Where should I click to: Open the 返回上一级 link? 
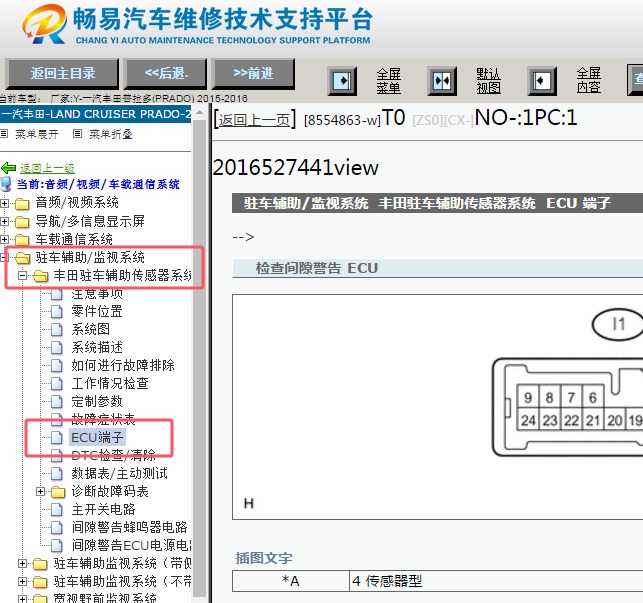[x=48, y=168]
